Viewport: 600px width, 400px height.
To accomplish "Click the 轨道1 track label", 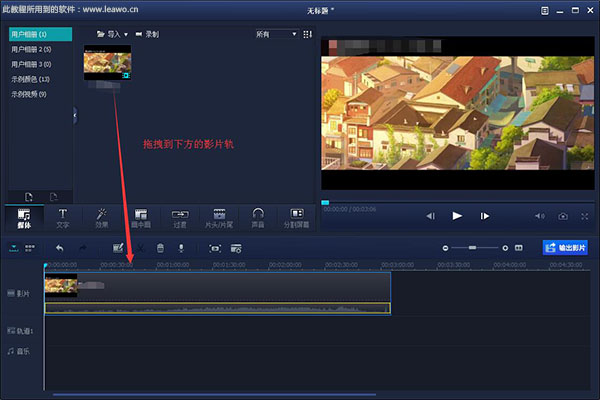I will click(20, 331).
